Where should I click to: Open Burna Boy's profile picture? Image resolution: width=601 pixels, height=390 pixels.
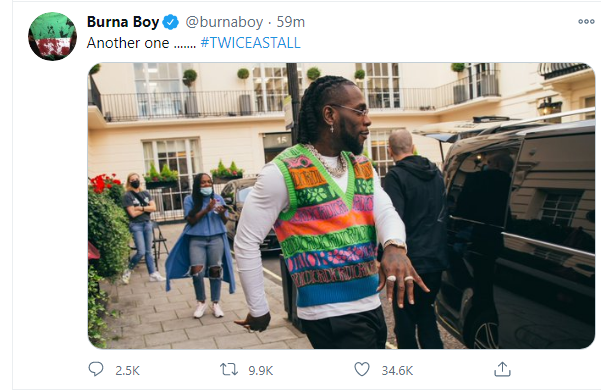click(53, 36)
